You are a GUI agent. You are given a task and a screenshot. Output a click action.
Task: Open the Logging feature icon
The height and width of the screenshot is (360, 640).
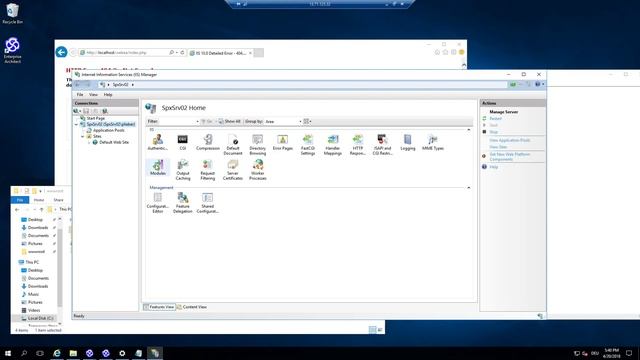407,142
